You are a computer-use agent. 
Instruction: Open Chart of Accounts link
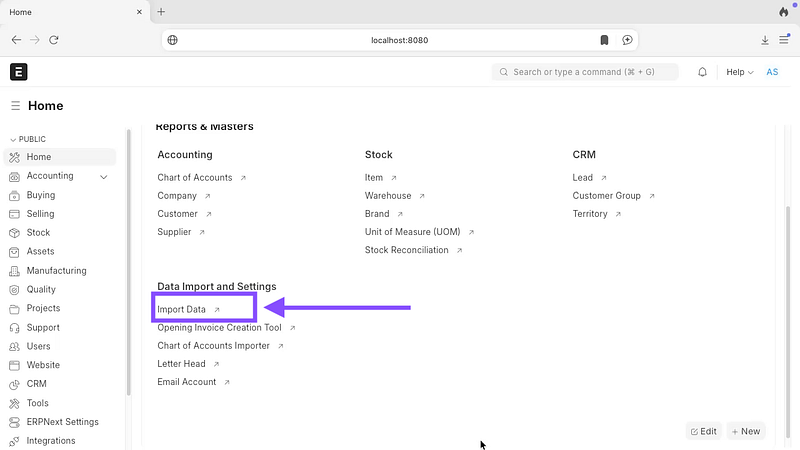(x=195, y=178)
